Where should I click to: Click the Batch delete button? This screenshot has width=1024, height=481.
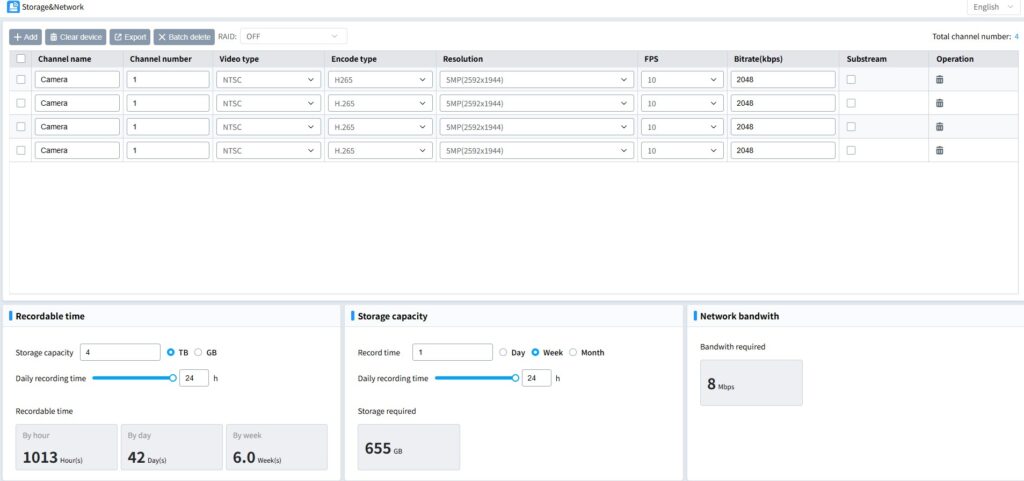coord(184,37)
